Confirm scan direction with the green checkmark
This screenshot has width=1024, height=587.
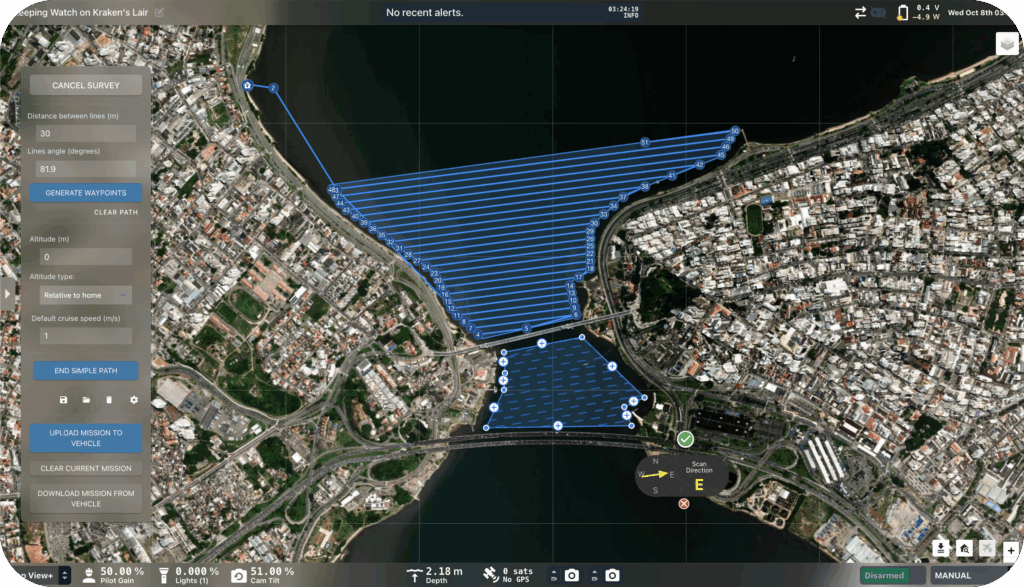click(685, 439)
